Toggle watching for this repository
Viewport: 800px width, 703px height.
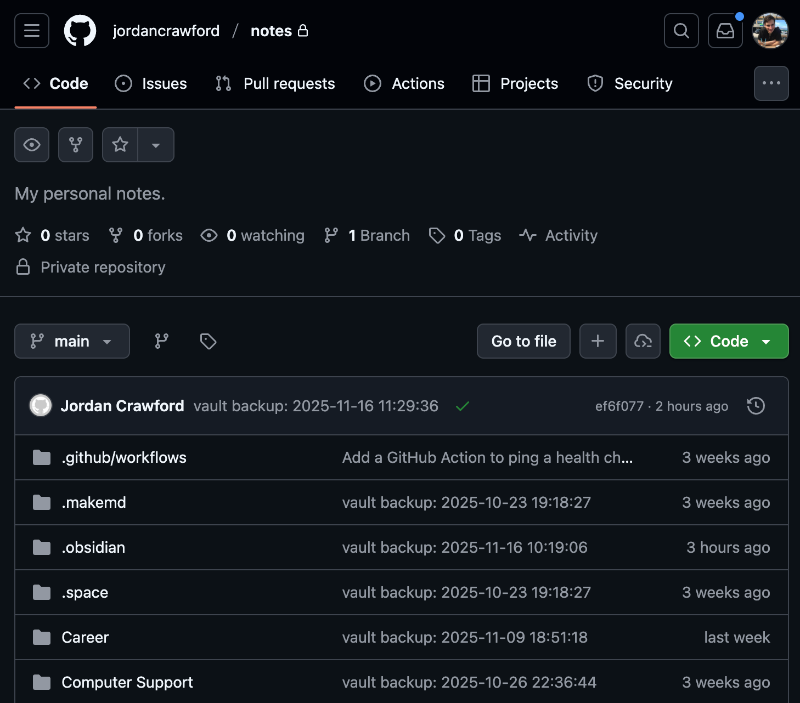[31, 144]
